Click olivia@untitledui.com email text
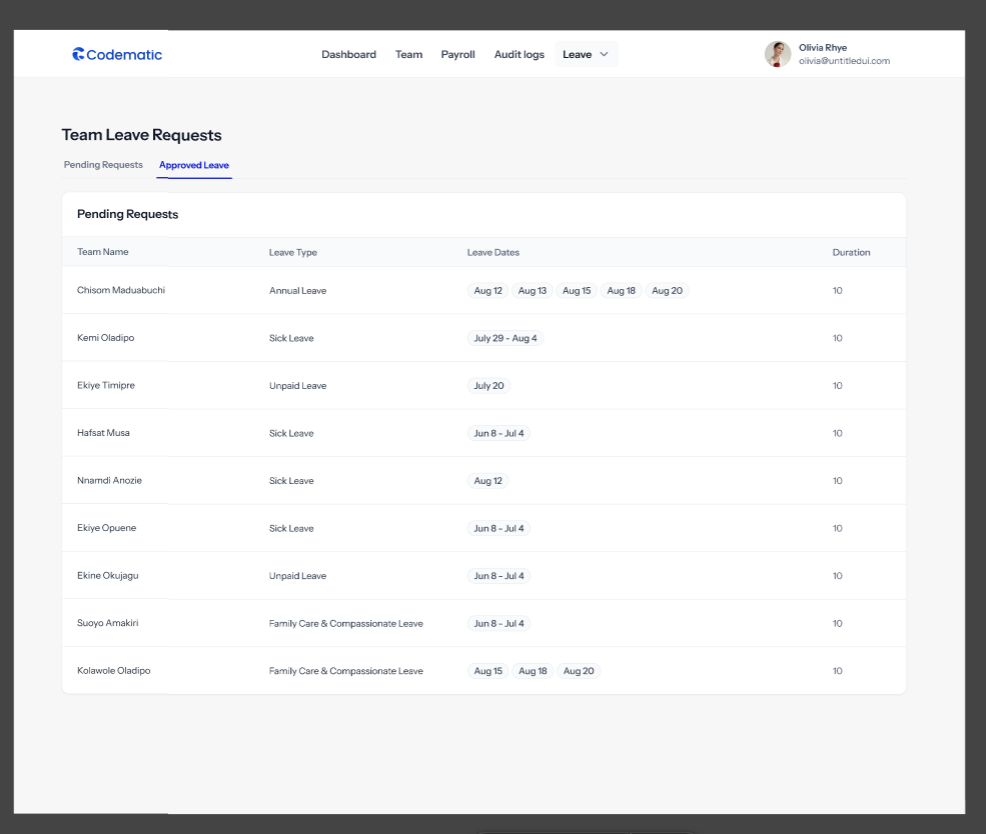The width and height of the screenshot is (986, 834). coord(845,61)
